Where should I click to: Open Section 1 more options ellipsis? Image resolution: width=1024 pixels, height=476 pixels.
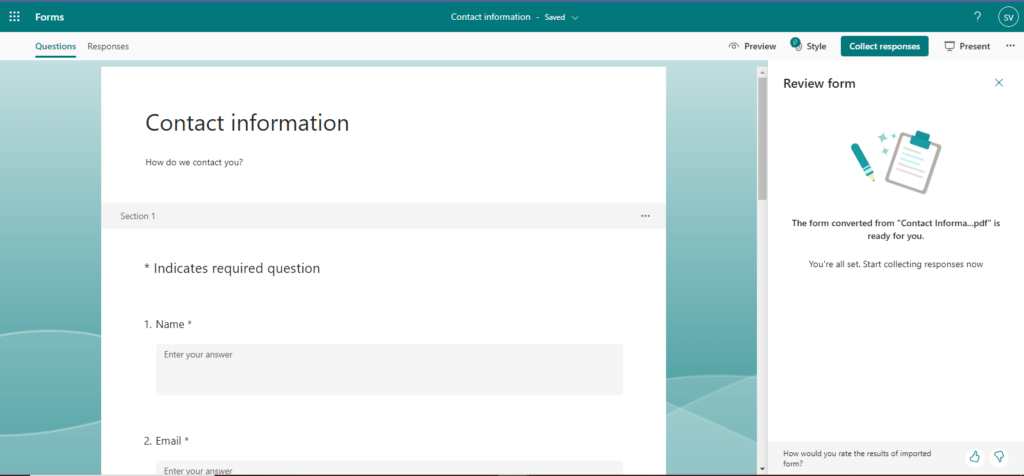point(645,216)
